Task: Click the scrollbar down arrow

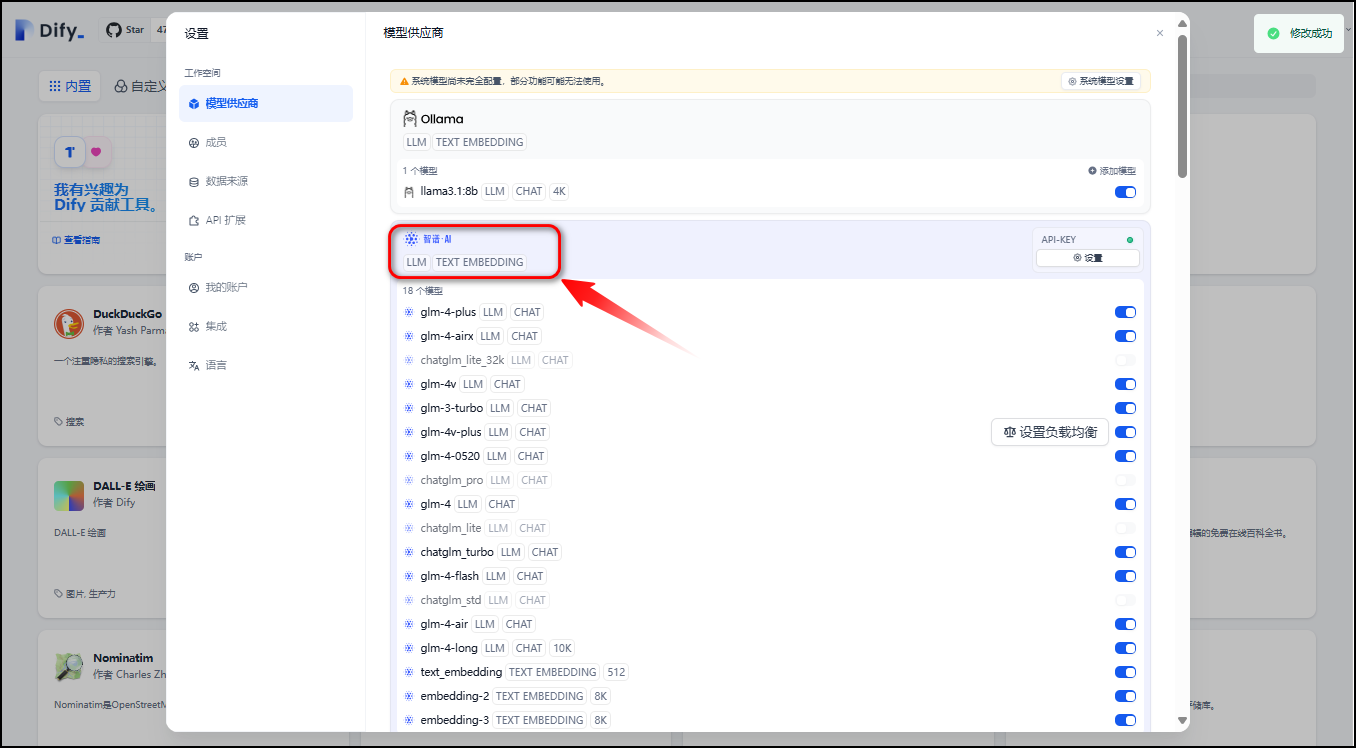Action: tap(1183, 720)
